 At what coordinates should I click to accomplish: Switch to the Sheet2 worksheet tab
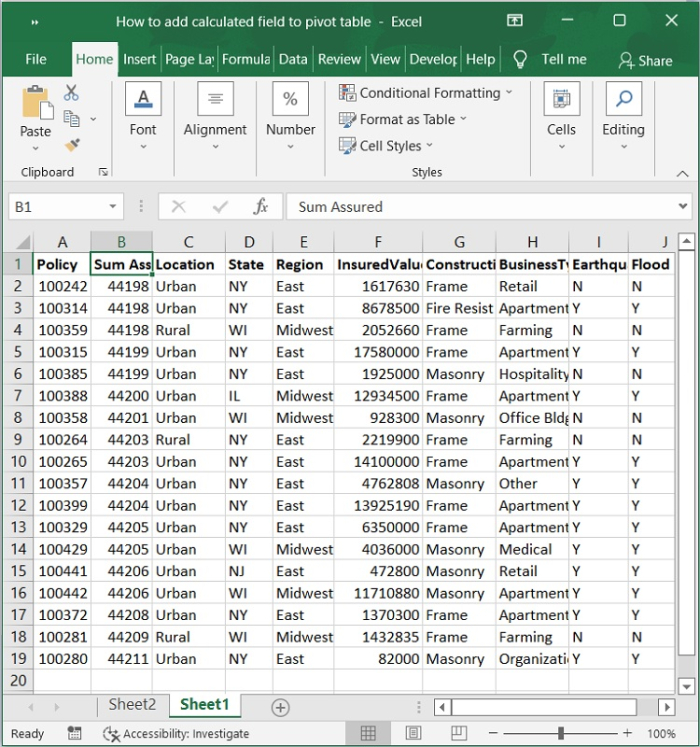click(132, 705)
